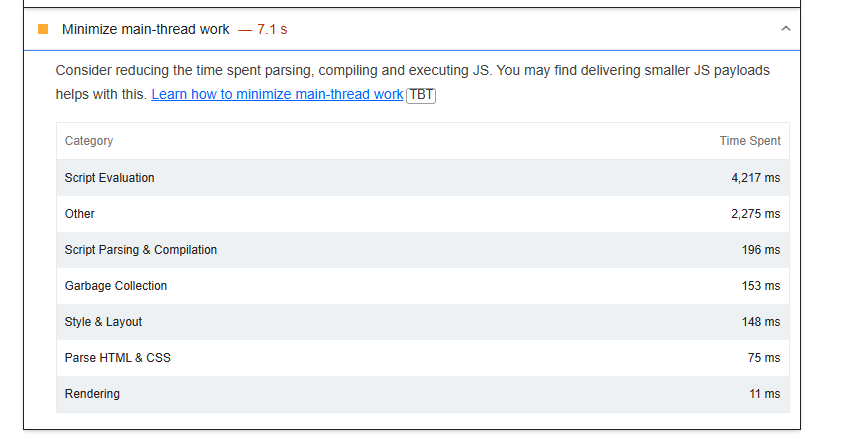Collapse the Minimize main-thread work audit
The height and width of the screenshot is (440, 864).
(785, 29)
